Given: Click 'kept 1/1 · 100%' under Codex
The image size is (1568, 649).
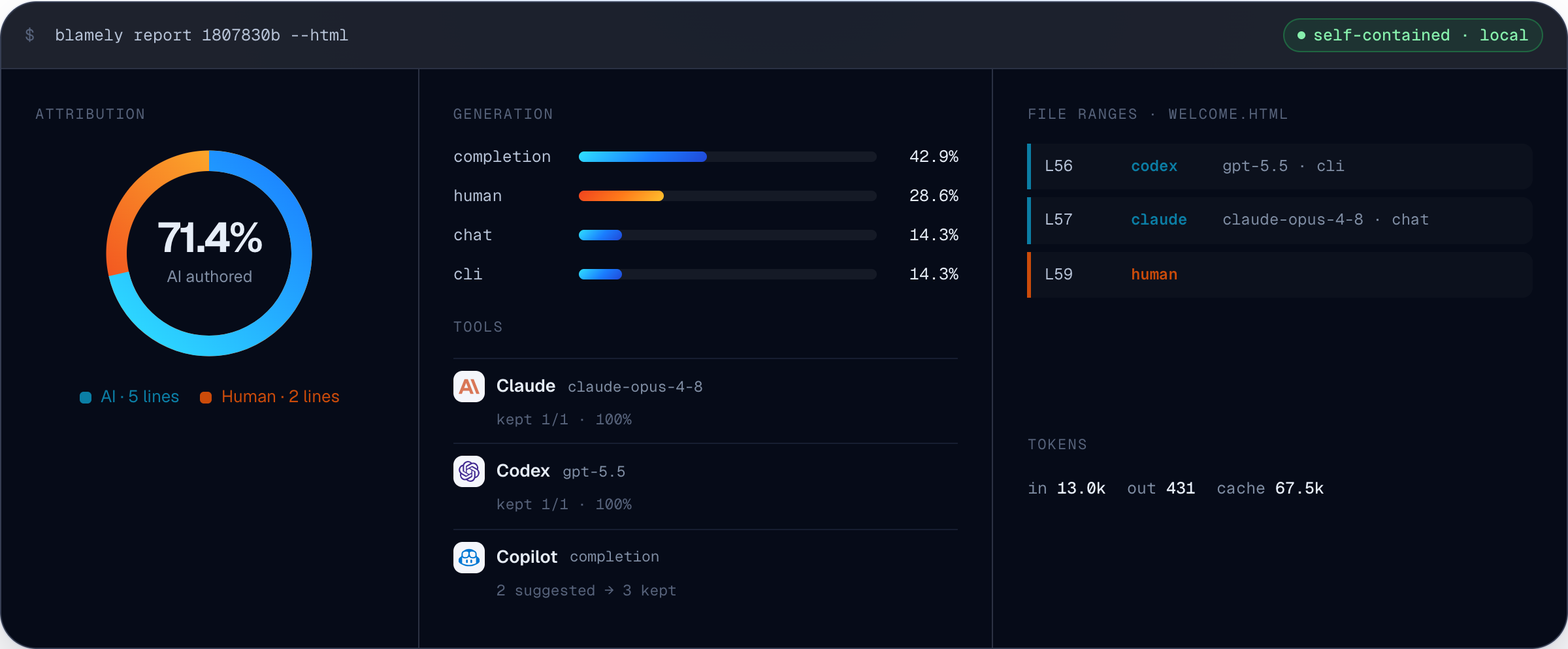Looking at the screenshot, I should pyautogui.click(x=564, y=505).
